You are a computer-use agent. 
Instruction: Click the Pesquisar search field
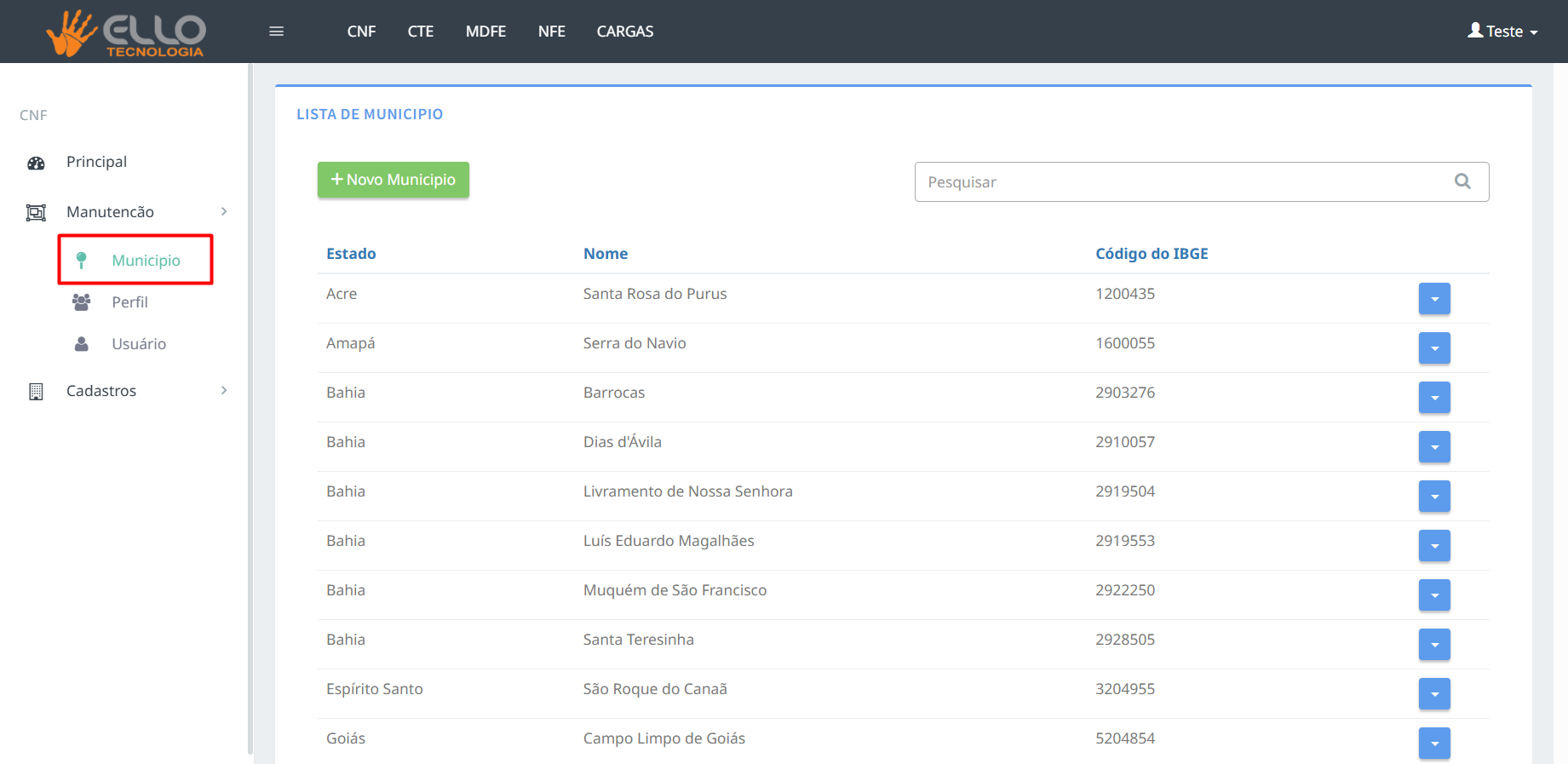(1184, 182)
